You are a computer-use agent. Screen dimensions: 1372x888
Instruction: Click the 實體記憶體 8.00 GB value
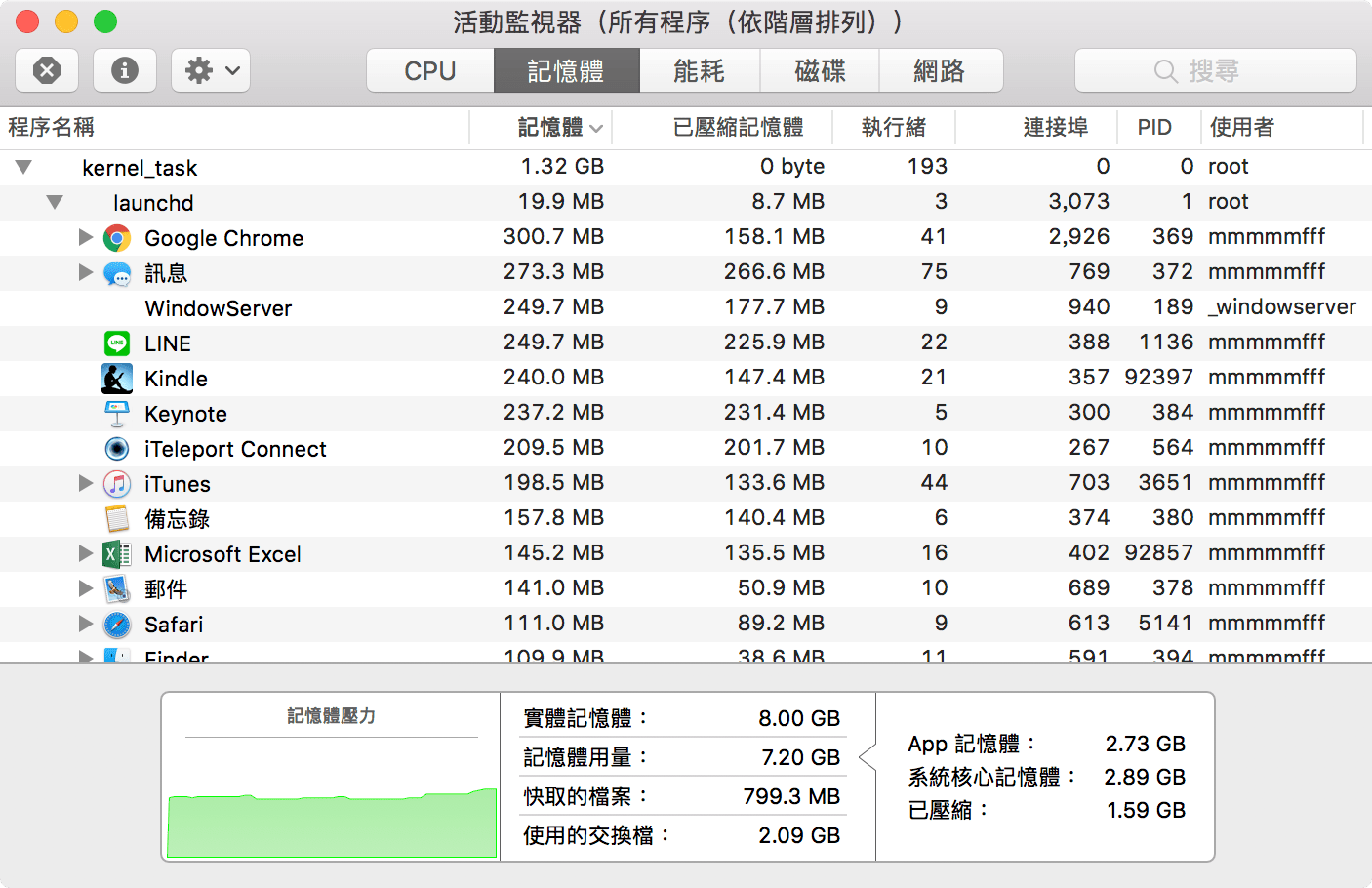click(799, 719)
